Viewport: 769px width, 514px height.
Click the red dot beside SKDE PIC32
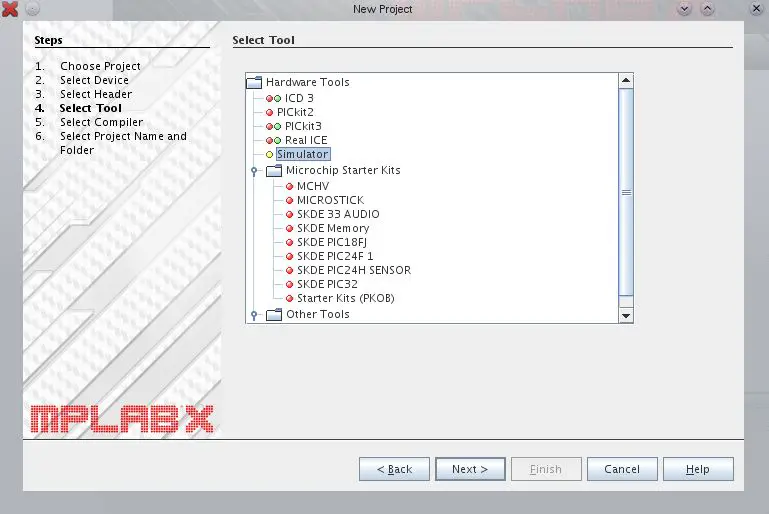tap(289, 284)
